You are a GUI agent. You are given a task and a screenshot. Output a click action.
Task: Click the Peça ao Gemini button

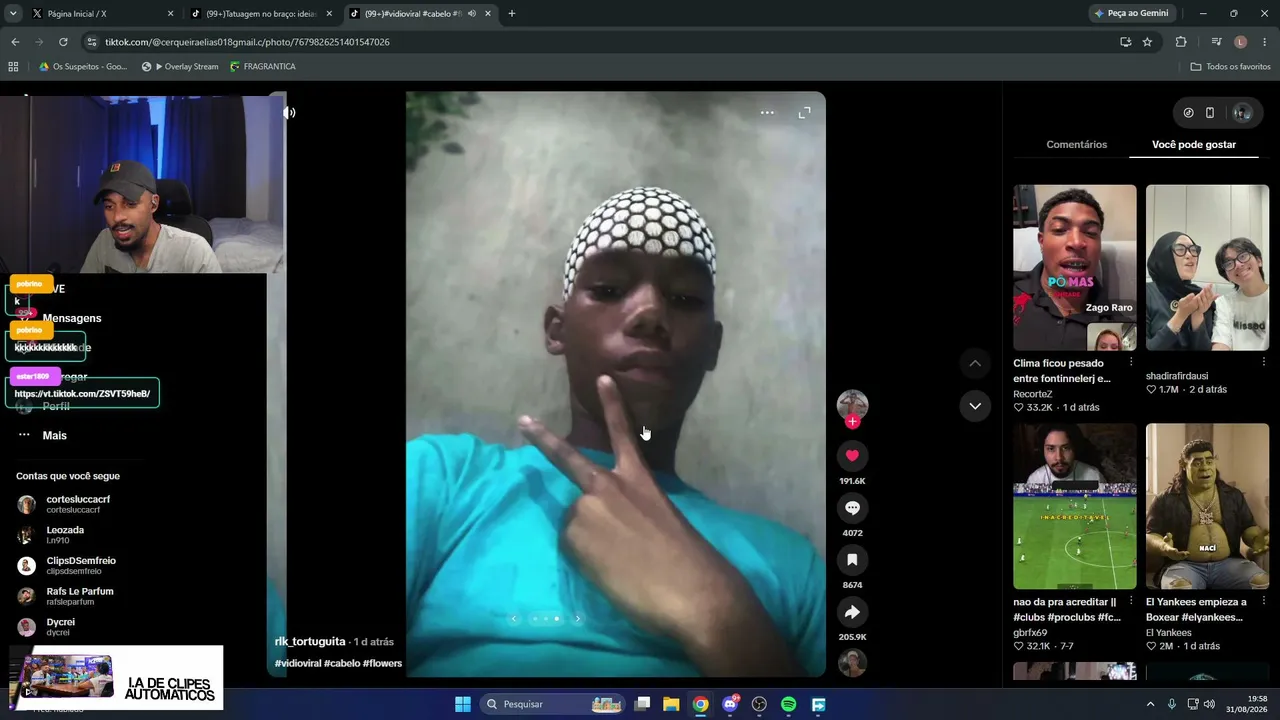[x=1131, y=14]
